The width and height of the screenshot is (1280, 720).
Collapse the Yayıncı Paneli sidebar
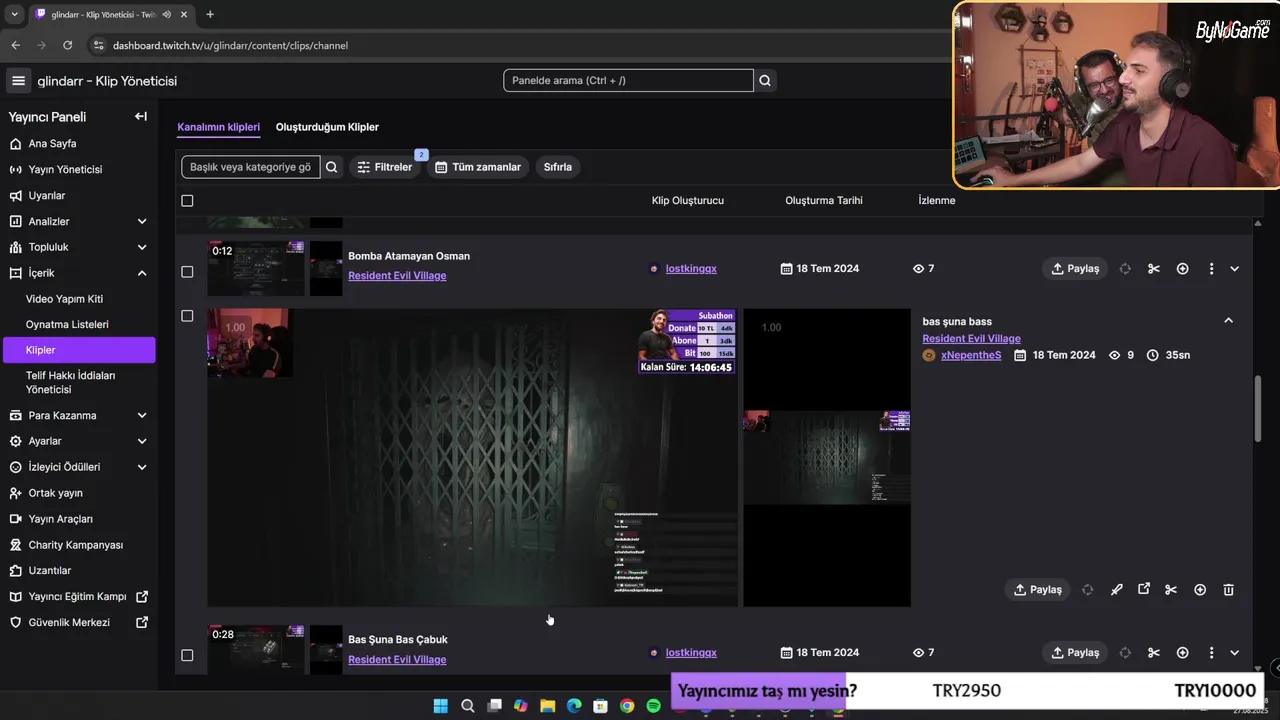tap(141, 117)
